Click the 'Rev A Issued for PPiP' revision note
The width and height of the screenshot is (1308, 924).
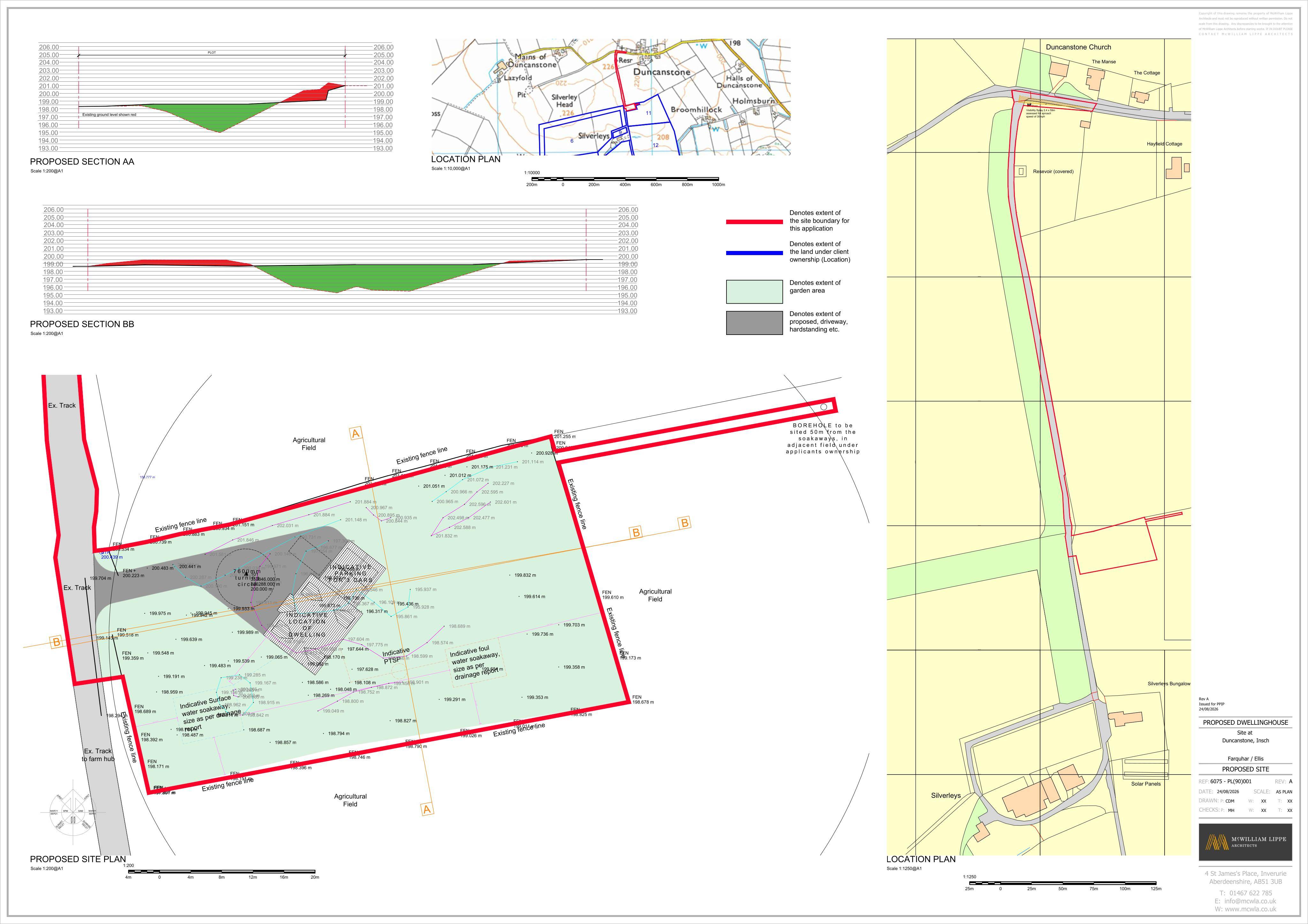coord(1212,704)
